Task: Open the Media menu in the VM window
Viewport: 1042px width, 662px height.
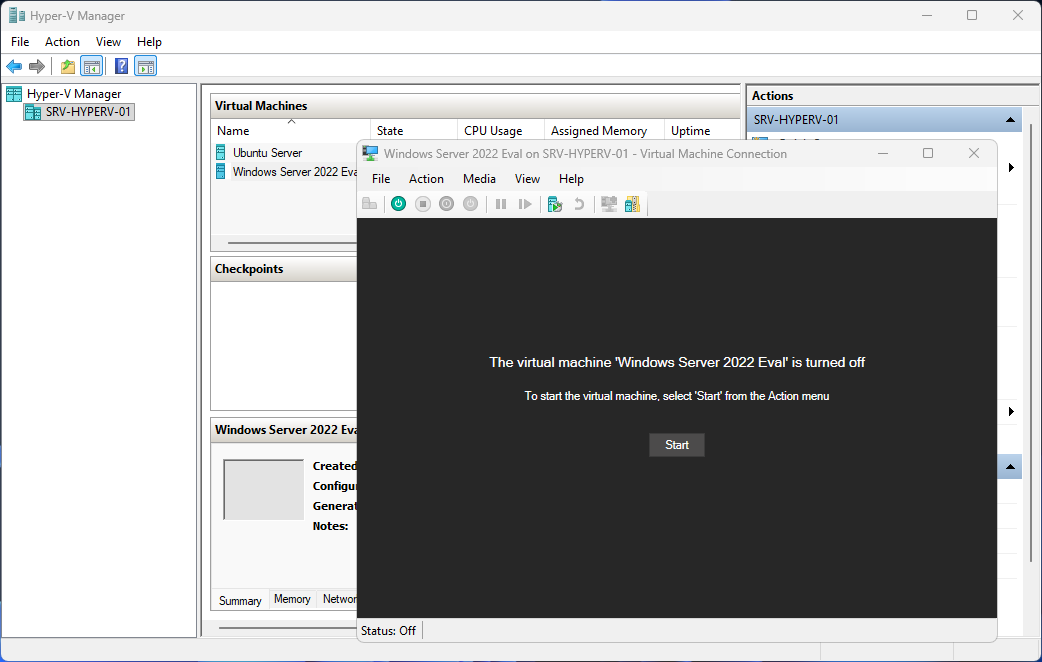Action: pos(479,178)
